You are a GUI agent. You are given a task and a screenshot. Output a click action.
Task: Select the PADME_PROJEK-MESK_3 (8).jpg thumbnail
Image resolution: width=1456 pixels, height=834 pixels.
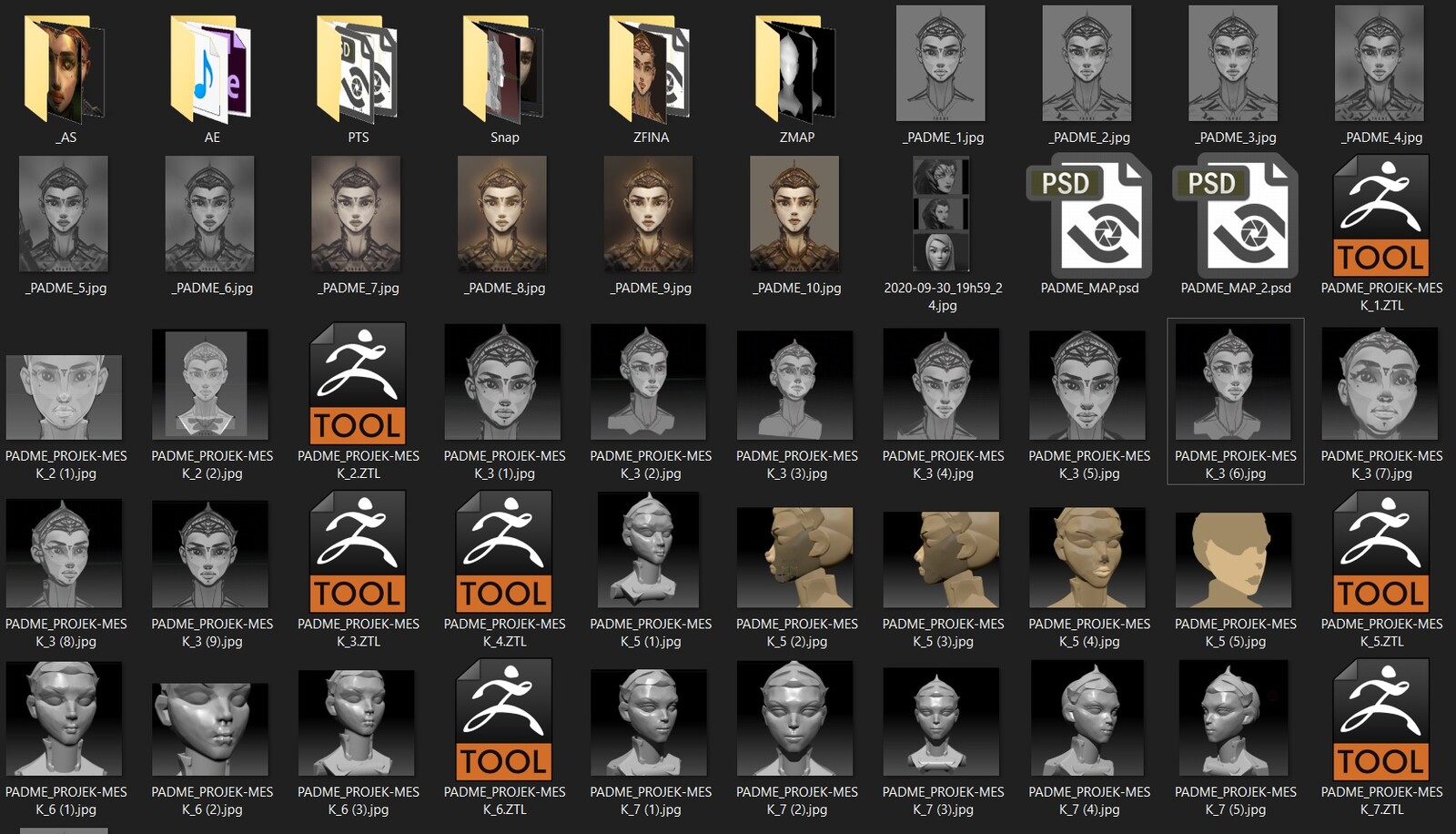coord(64,553)
